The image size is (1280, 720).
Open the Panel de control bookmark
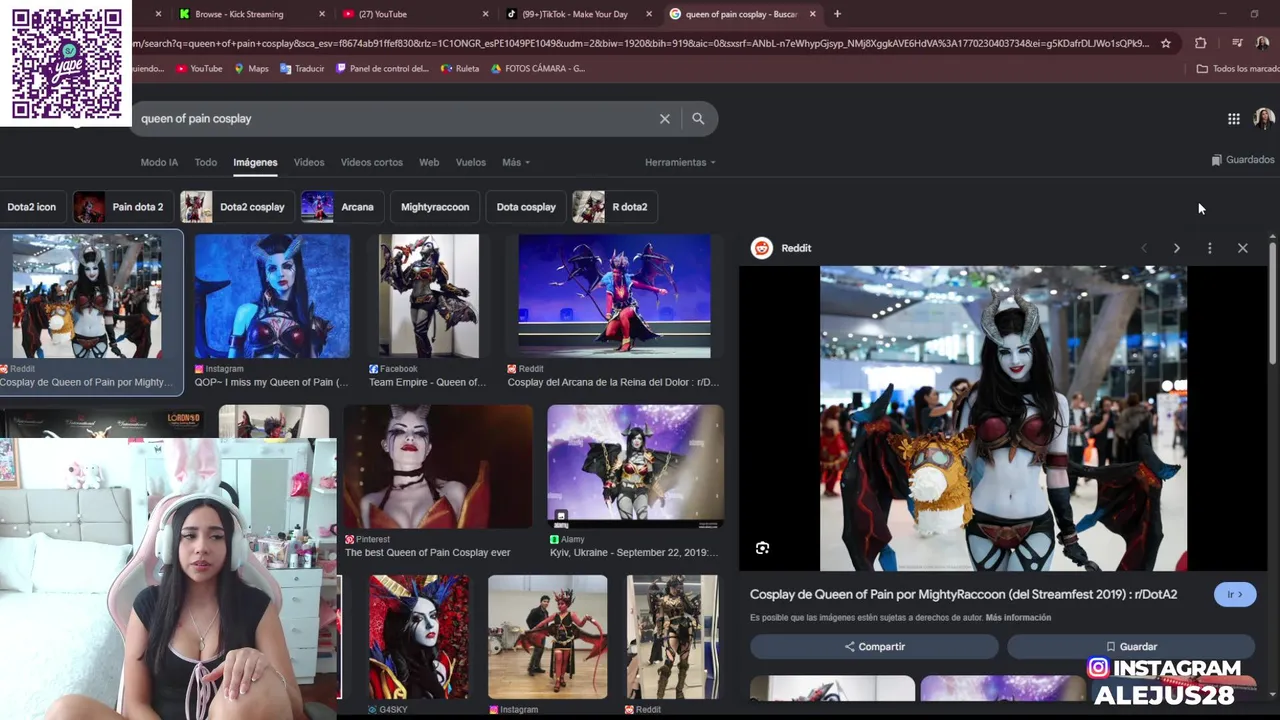point(383,69)
